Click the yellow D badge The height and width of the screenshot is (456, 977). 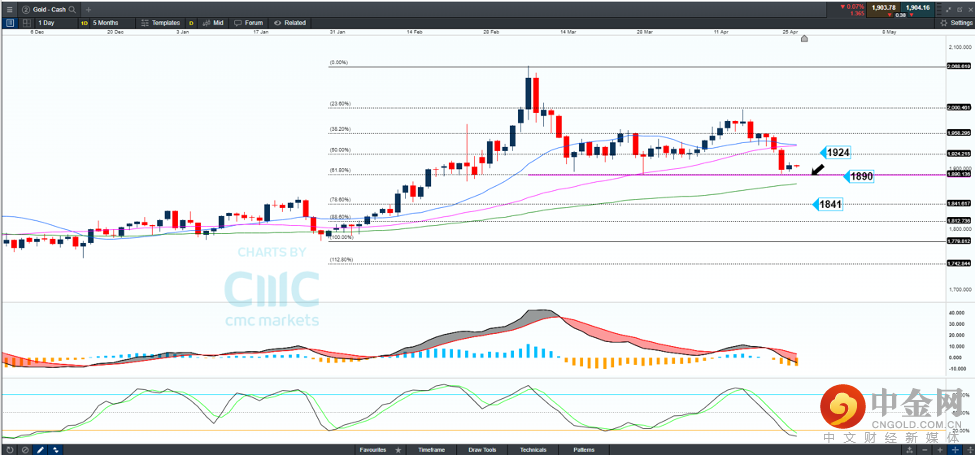pyautogui.click(x=191, y=22)
